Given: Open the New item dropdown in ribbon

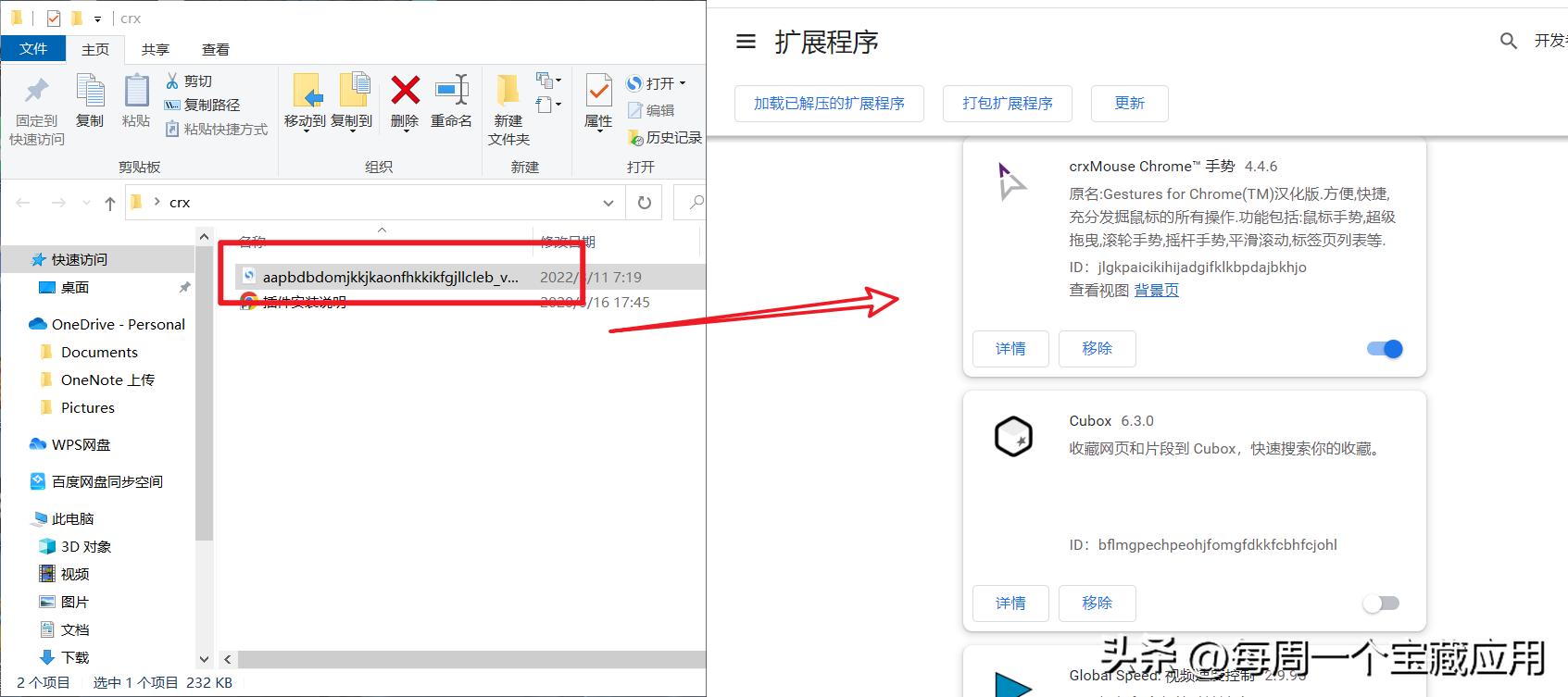Looking at the screenshot, I should tap(548, 81).
